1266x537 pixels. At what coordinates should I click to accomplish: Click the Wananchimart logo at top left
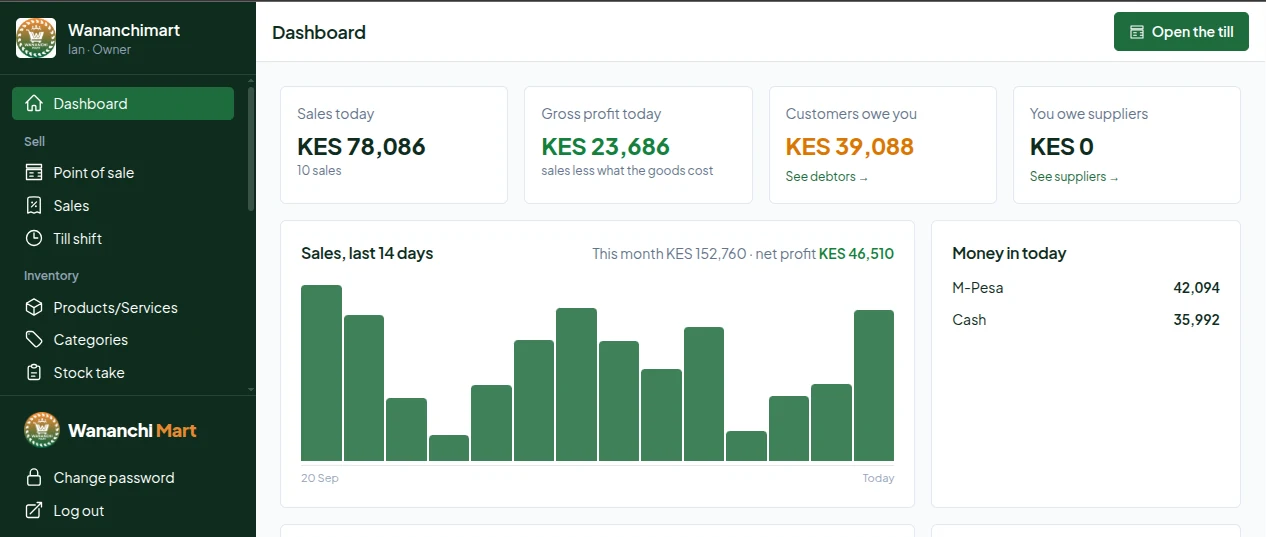click(36, 38)
